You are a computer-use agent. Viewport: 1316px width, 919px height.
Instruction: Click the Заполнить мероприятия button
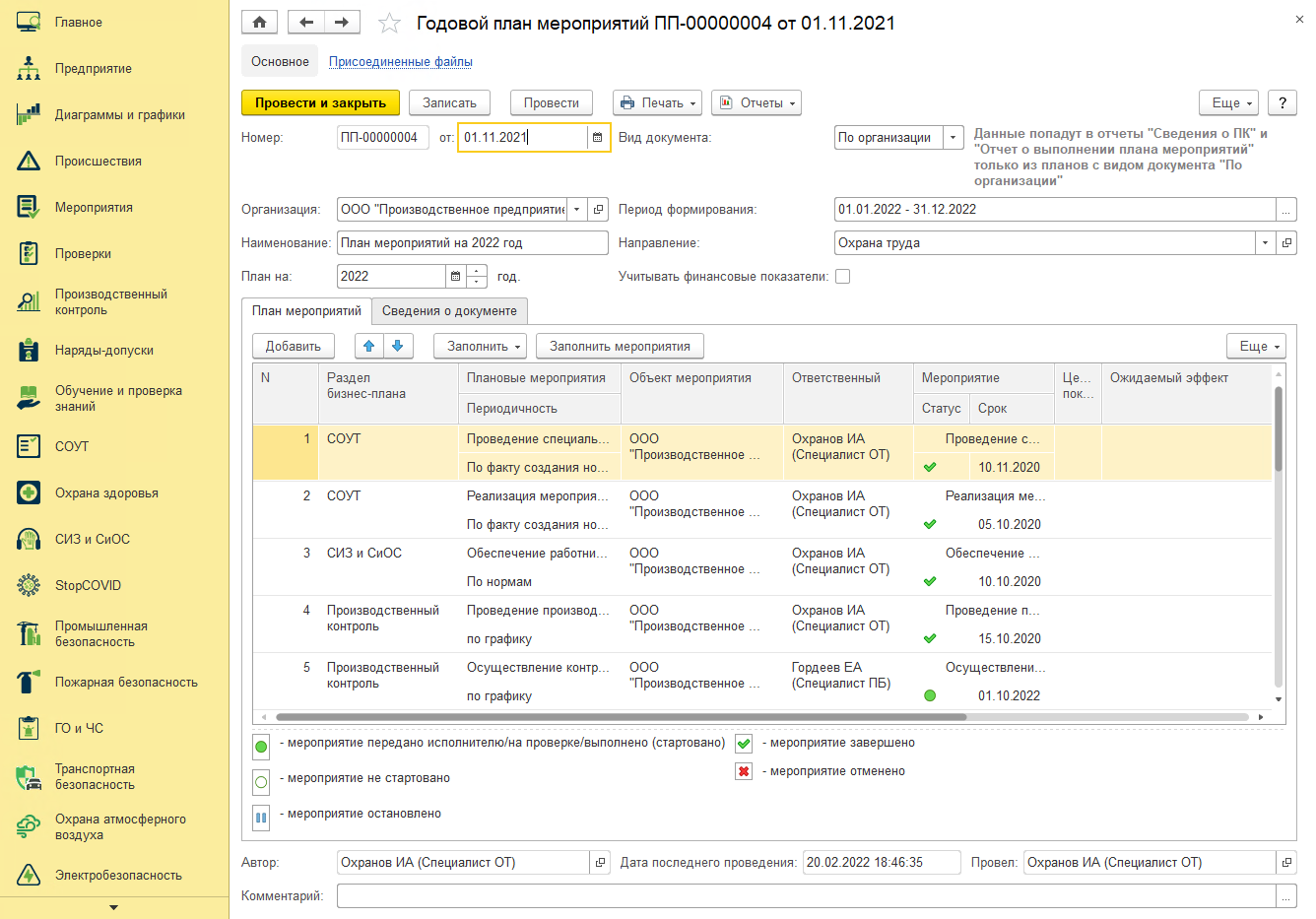(x=620, y=346)
